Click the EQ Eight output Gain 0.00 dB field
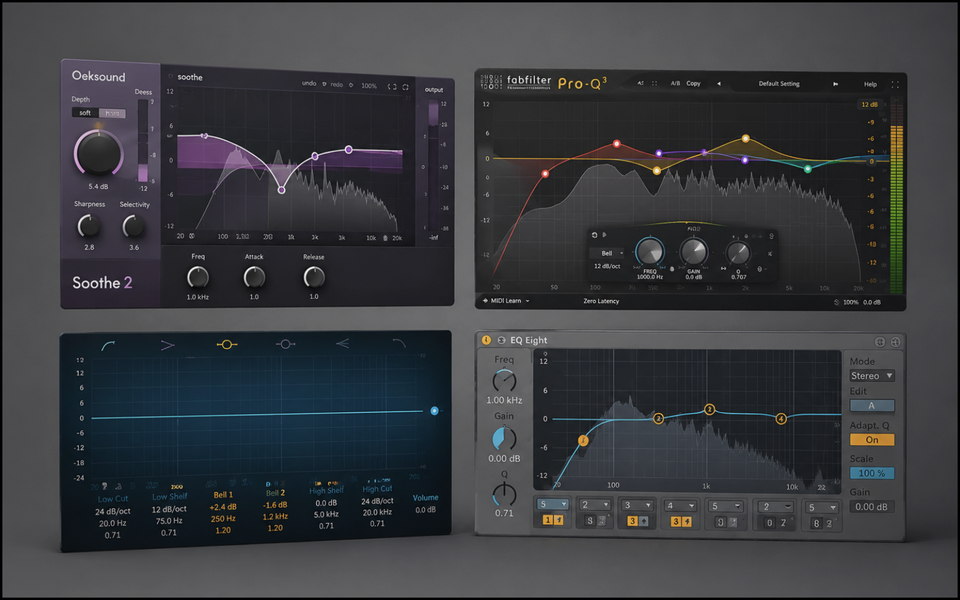 [x=872, y=507]
